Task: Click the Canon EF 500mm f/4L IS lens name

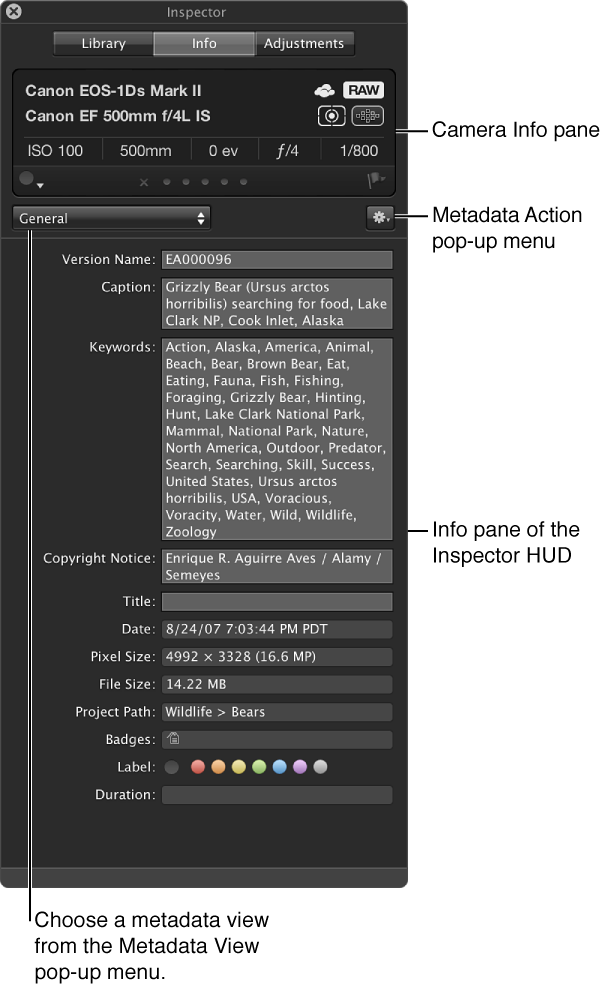Action: coord(118,116)
